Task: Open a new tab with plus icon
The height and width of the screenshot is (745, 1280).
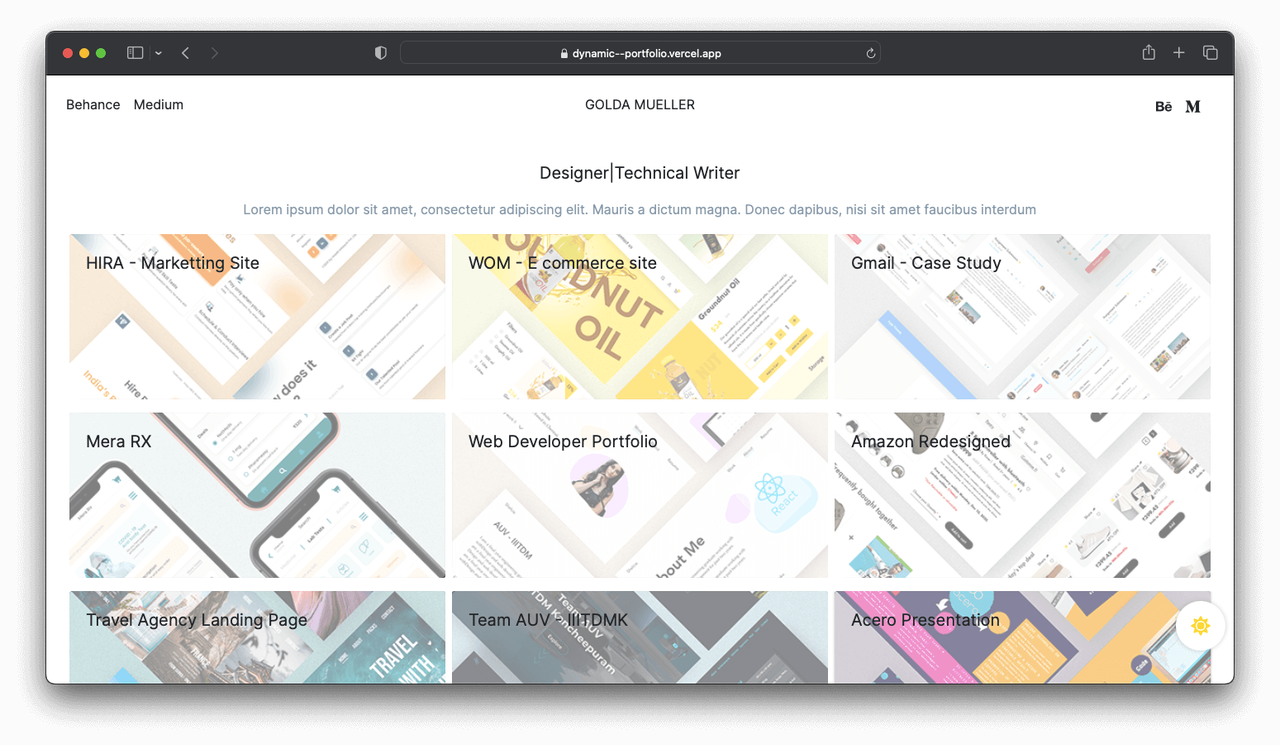Action: [x=1179, y=53]
